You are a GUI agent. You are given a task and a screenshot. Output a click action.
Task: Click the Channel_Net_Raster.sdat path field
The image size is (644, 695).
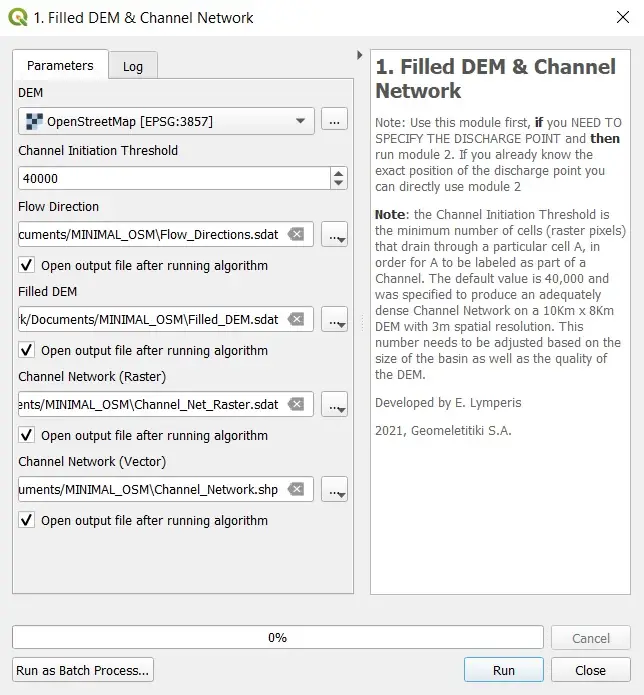click(x=166, y=404)
